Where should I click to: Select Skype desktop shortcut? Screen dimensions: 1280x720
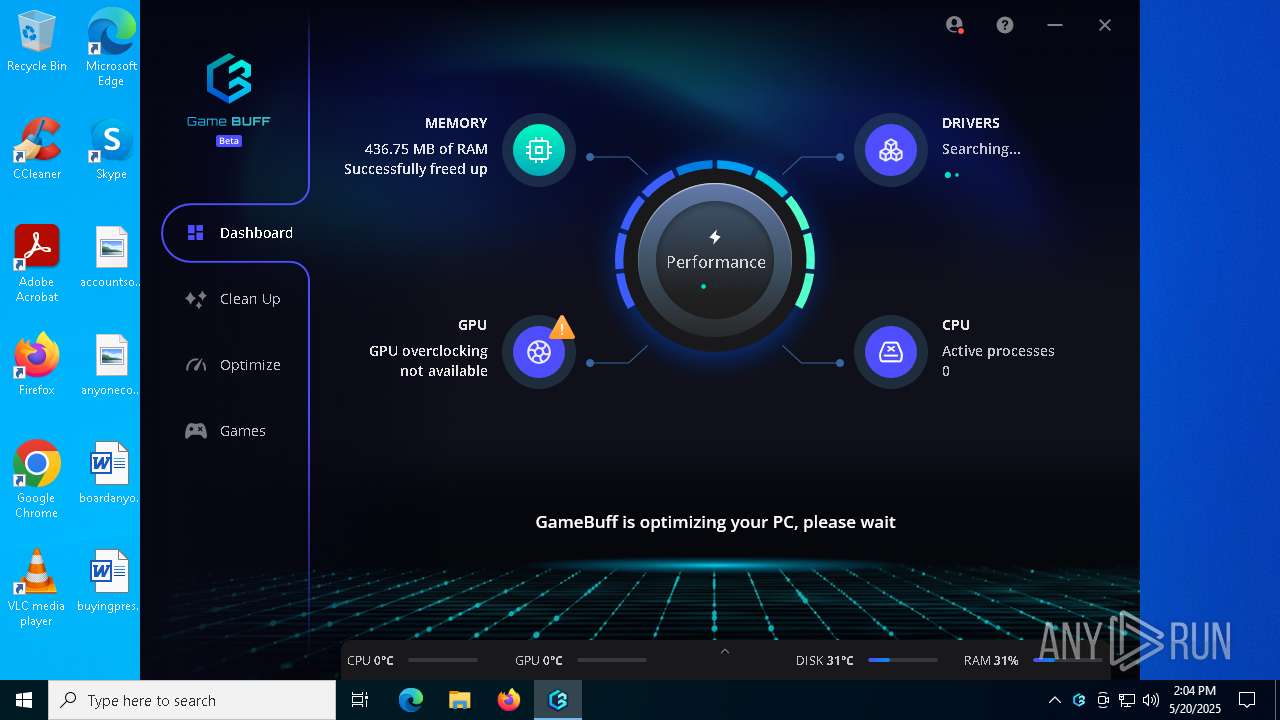tap(111, 149)
